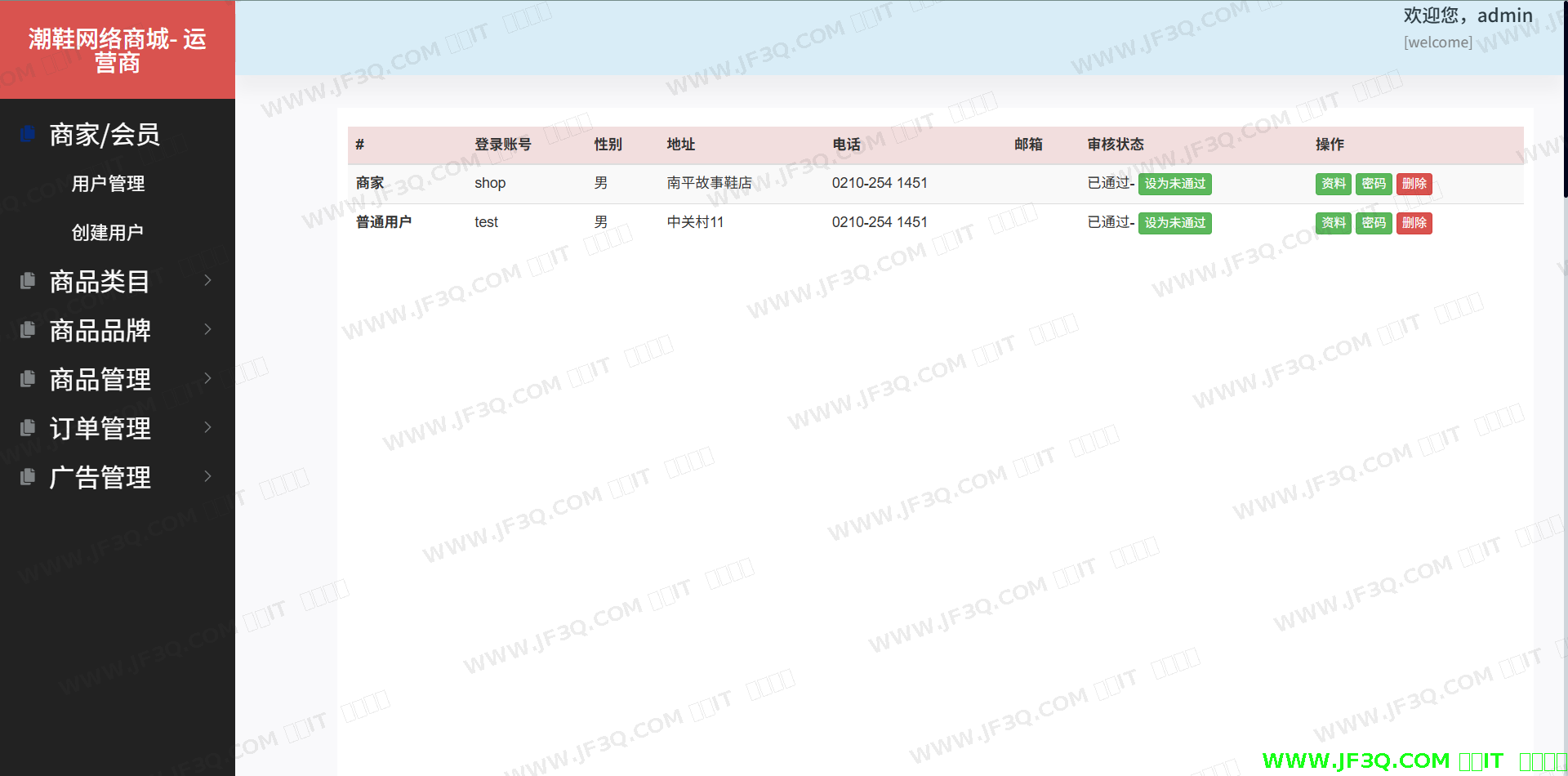Screen dimensions: 1568x776
Task: Open 创建用户 in the sidebar
Action: 108,233
